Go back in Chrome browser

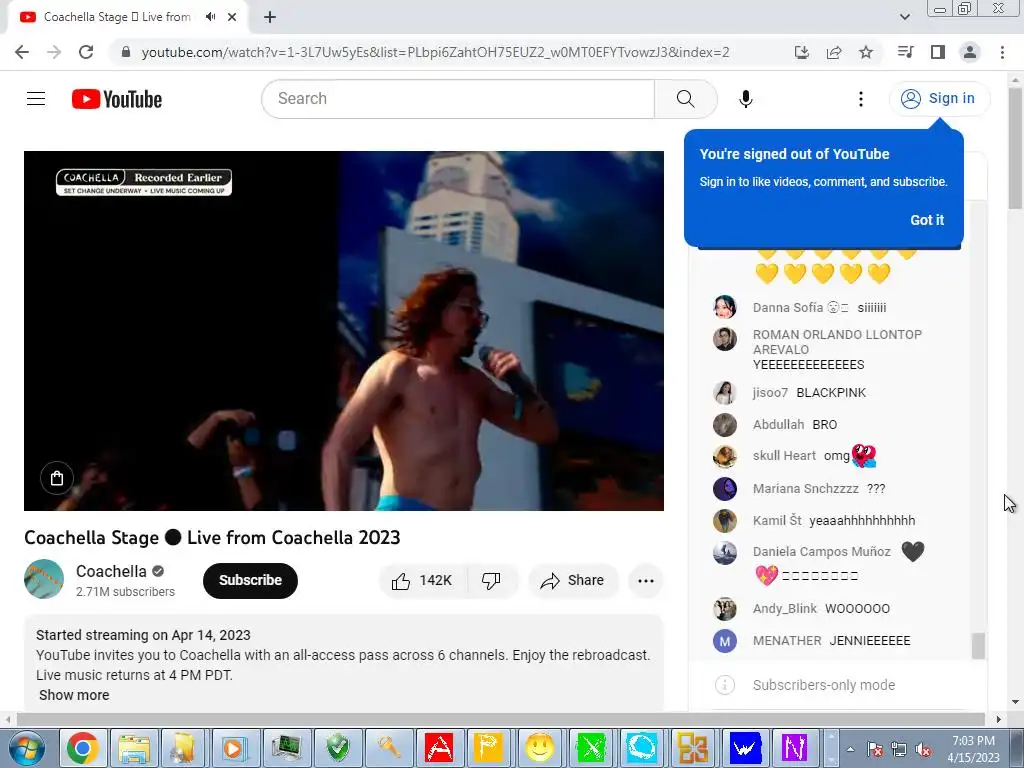(x=22, y=52)
